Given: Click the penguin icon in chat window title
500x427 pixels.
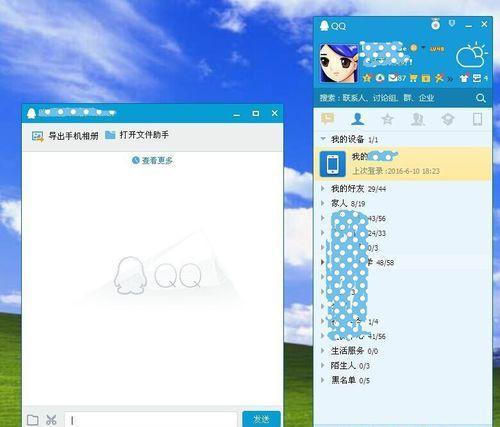Looking at the screenshot, I should pyautogui.click(x=31, y=113).
